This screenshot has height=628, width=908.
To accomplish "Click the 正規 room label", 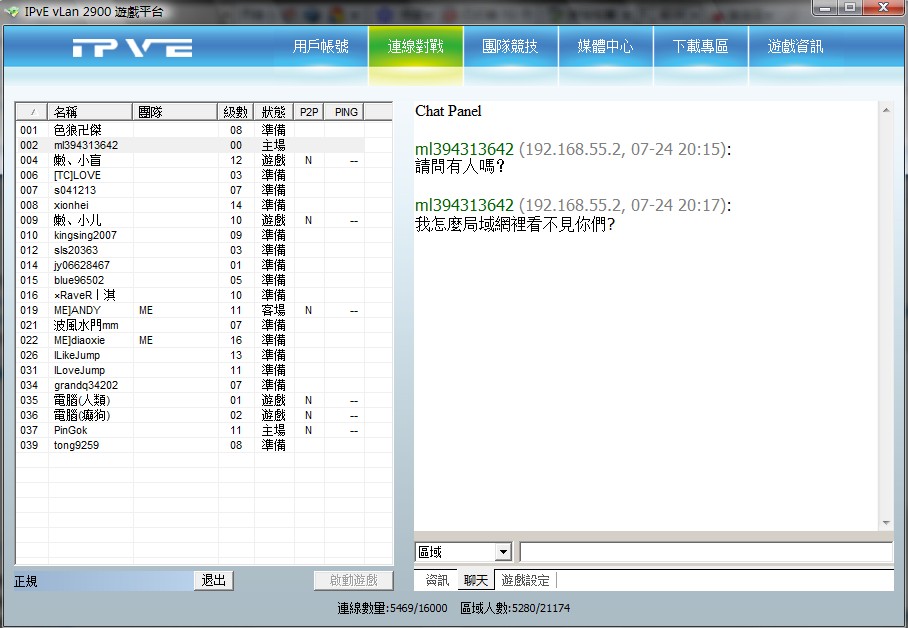I will (26, 581).
